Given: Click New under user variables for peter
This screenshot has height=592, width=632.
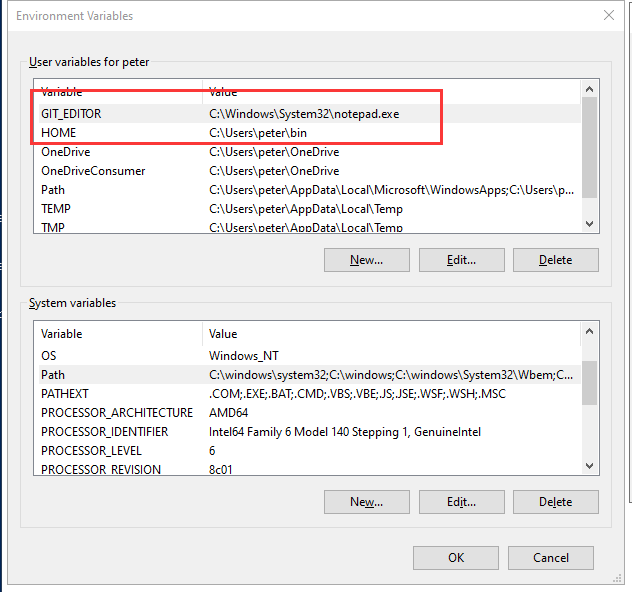Looking at the screenshot, I should (x=366, y=260).
